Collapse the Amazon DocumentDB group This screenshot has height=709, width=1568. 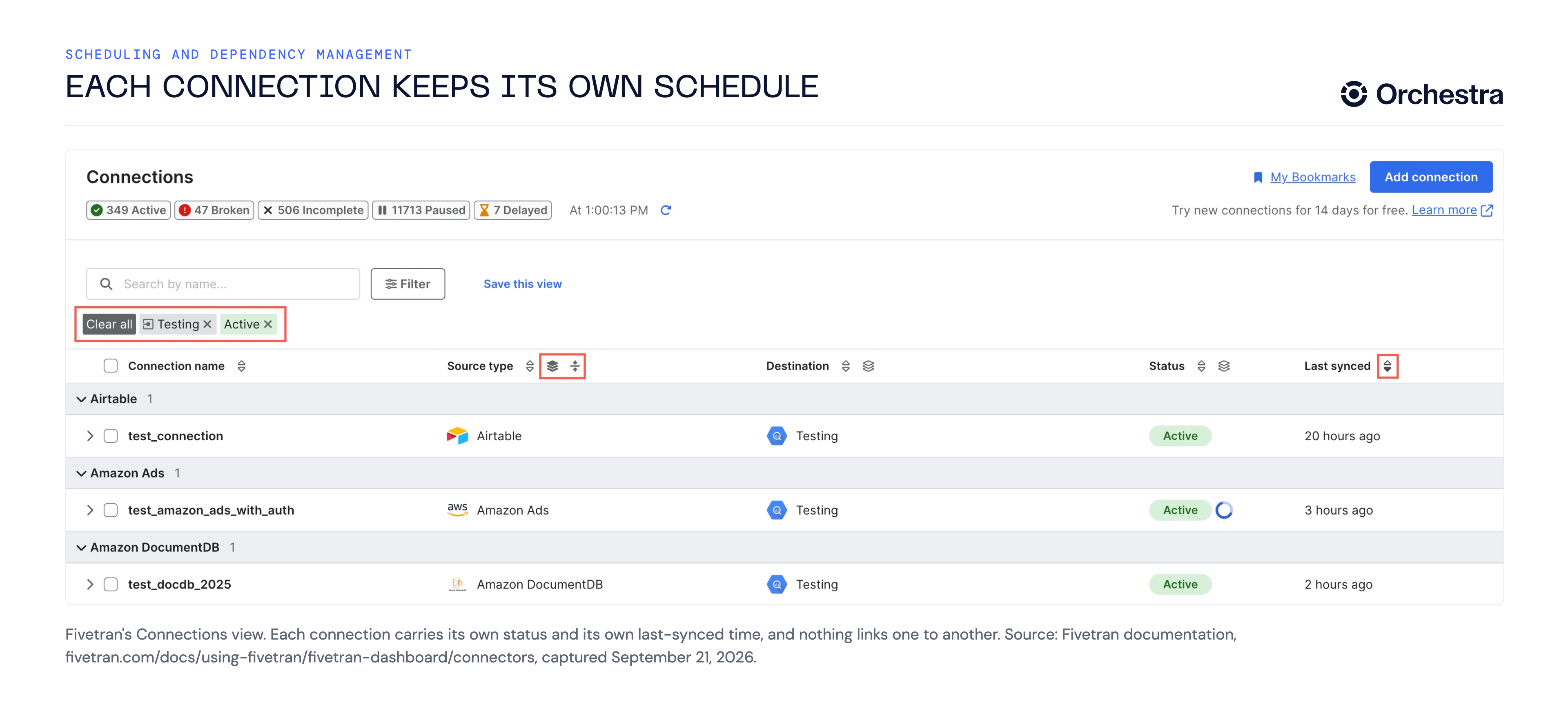coord(81,548)
